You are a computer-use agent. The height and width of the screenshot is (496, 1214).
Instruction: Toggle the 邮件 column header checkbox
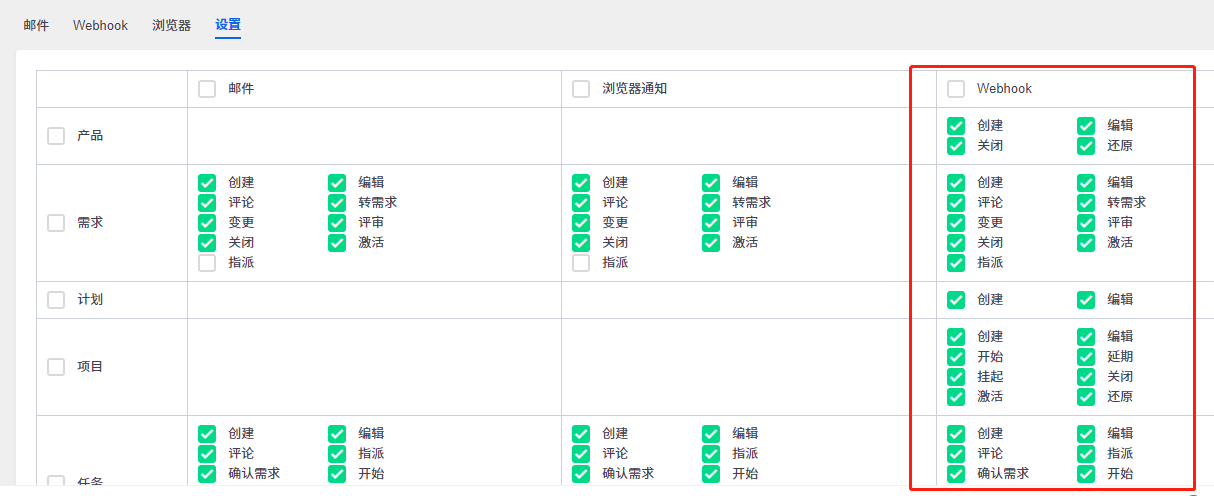pyautogui.click(x=207, y=89)
